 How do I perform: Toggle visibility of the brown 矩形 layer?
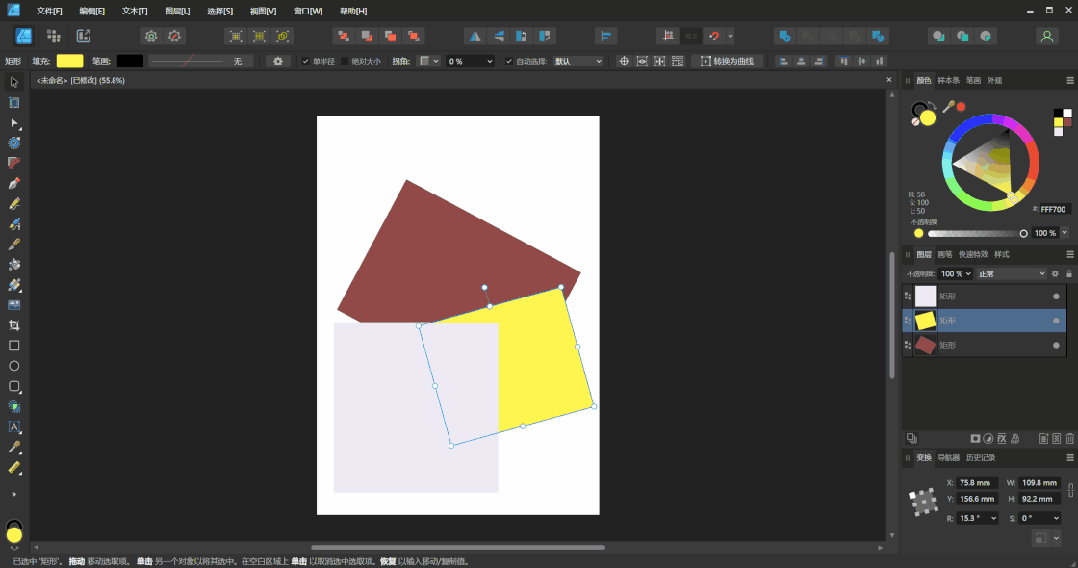pos(1056,346)
